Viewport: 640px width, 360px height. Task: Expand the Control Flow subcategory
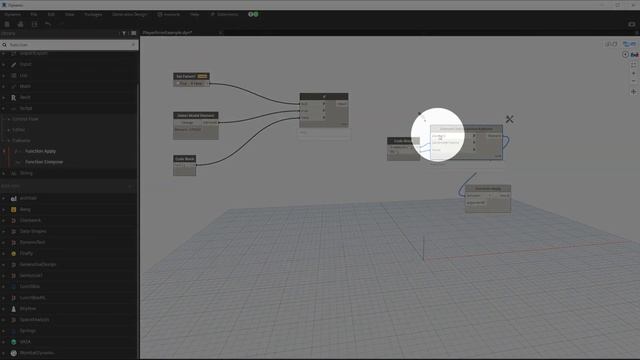tap(9, 119)
